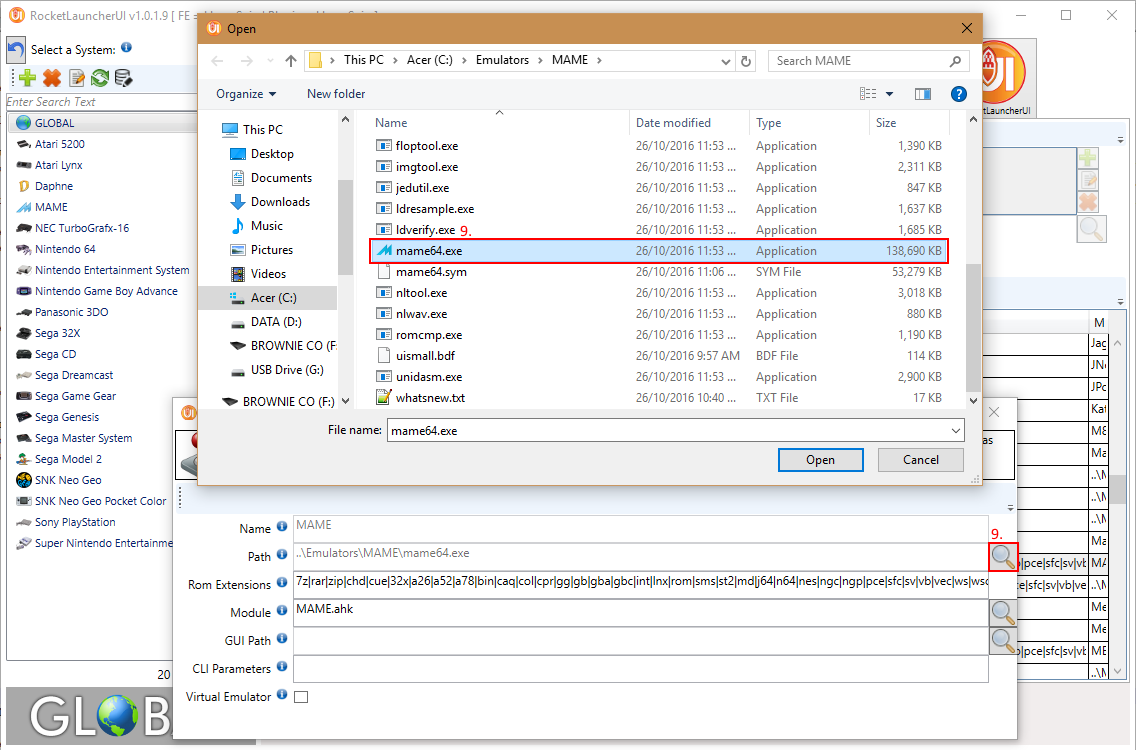
Task: Click the green plus Add System icon
Action: tap(28, 78)
